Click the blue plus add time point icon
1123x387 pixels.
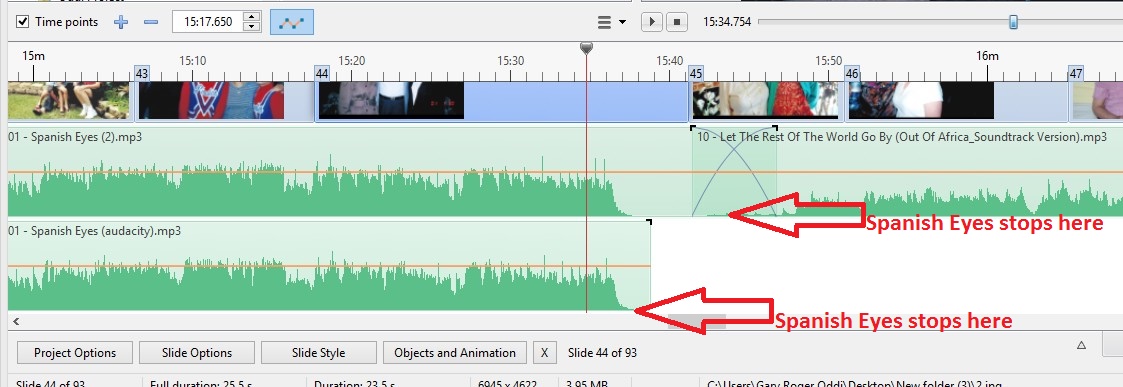tap(121, 22)
